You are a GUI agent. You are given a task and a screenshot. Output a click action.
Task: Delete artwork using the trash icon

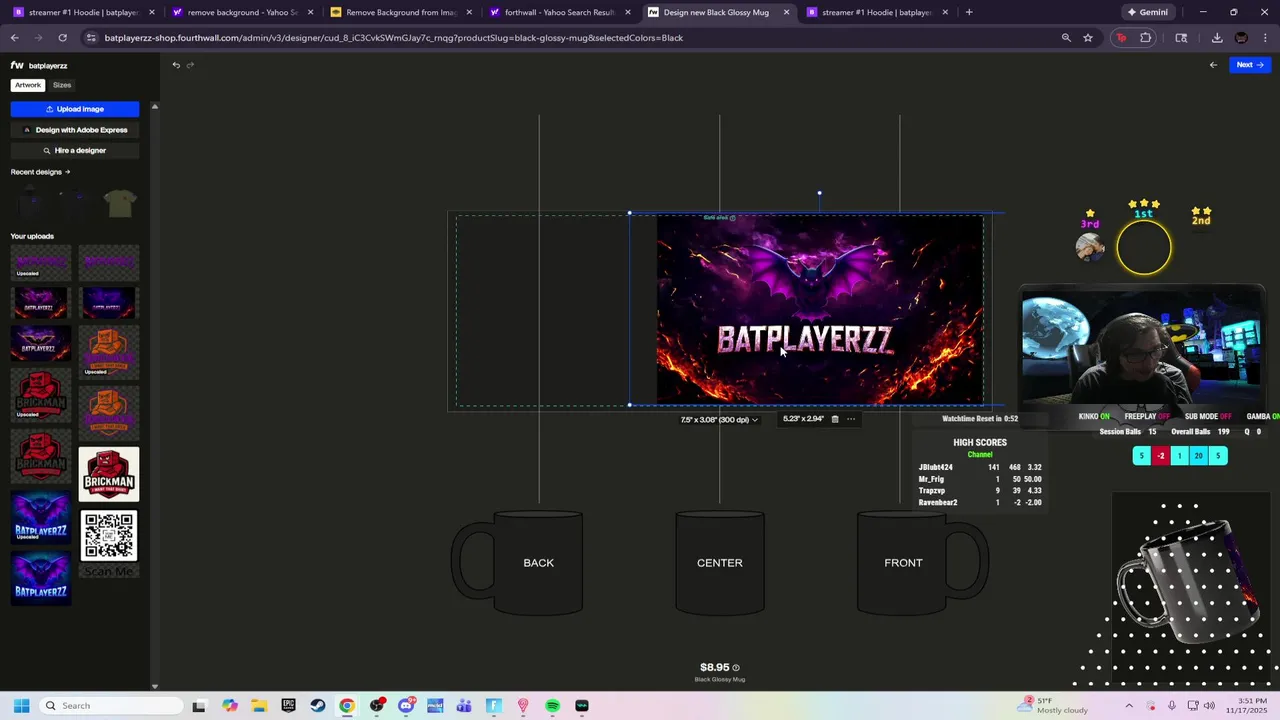(x=835, y=419)
